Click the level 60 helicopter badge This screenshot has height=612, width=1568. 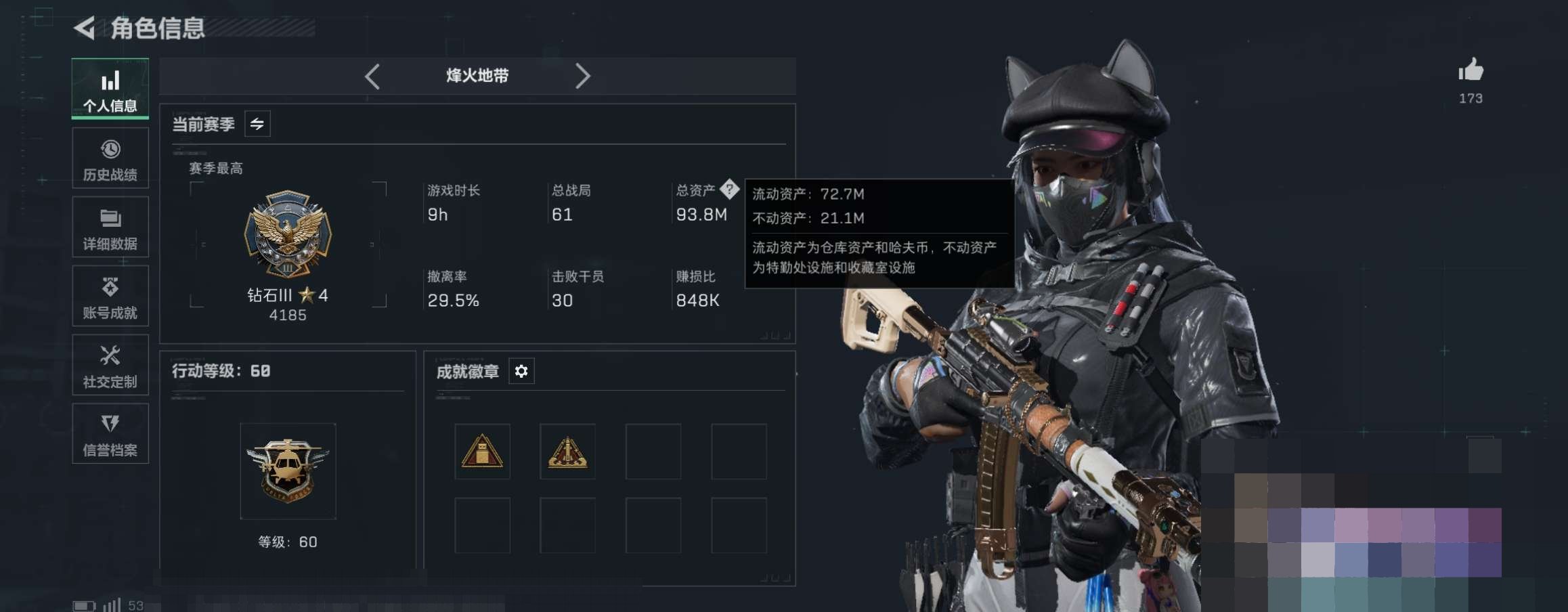[288, 471]
